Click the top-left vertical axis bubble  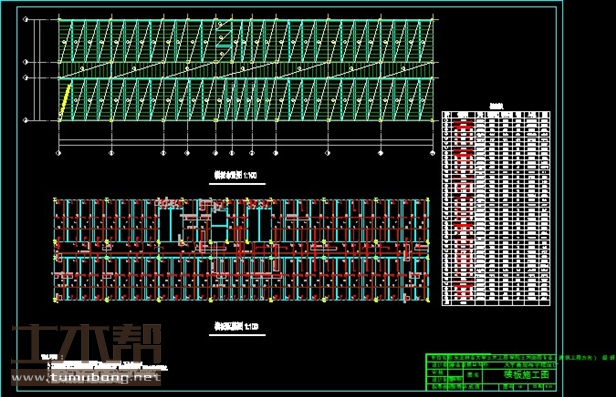[x=26, y=19]
